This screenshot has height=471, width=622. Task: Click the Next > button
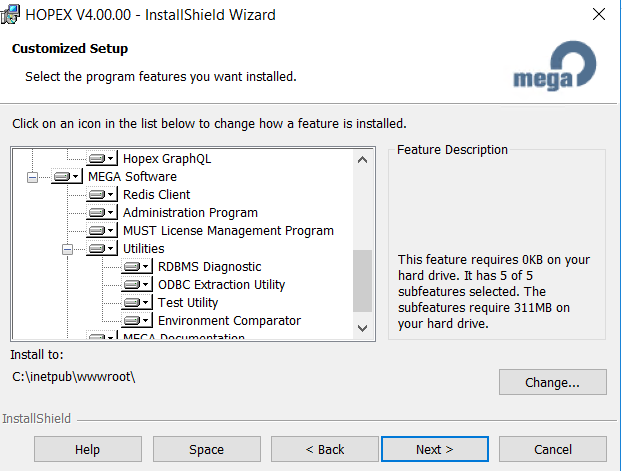(435, 449)
